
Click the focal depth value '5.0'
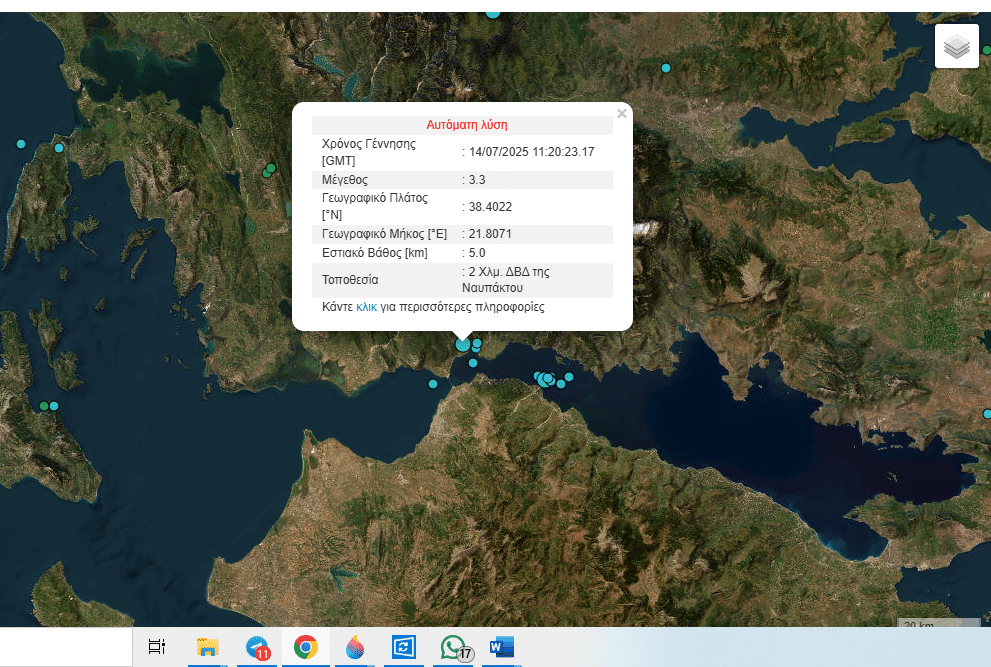[477, 253]
